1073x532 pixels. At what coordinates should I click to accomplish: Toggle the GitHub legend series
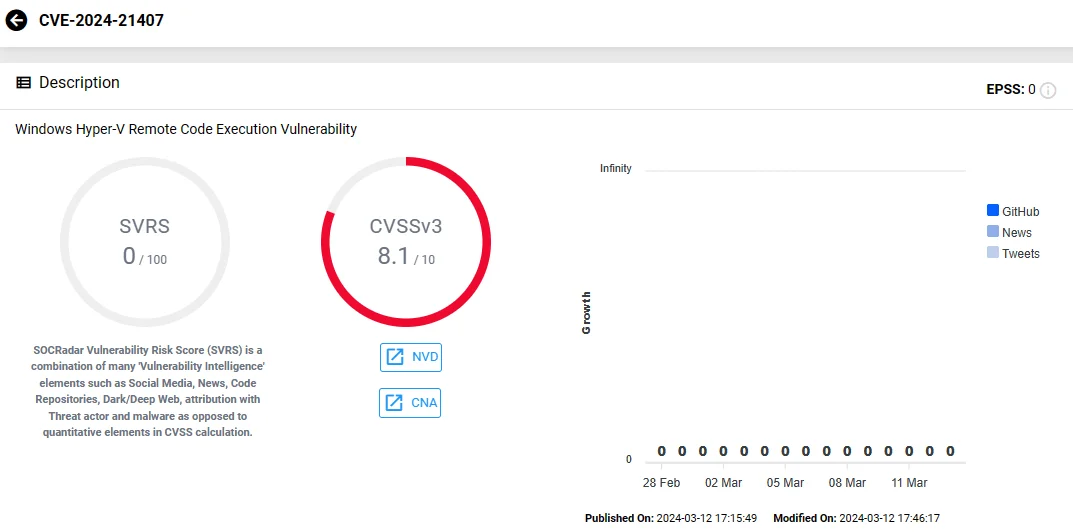[x=1013, y=211]
